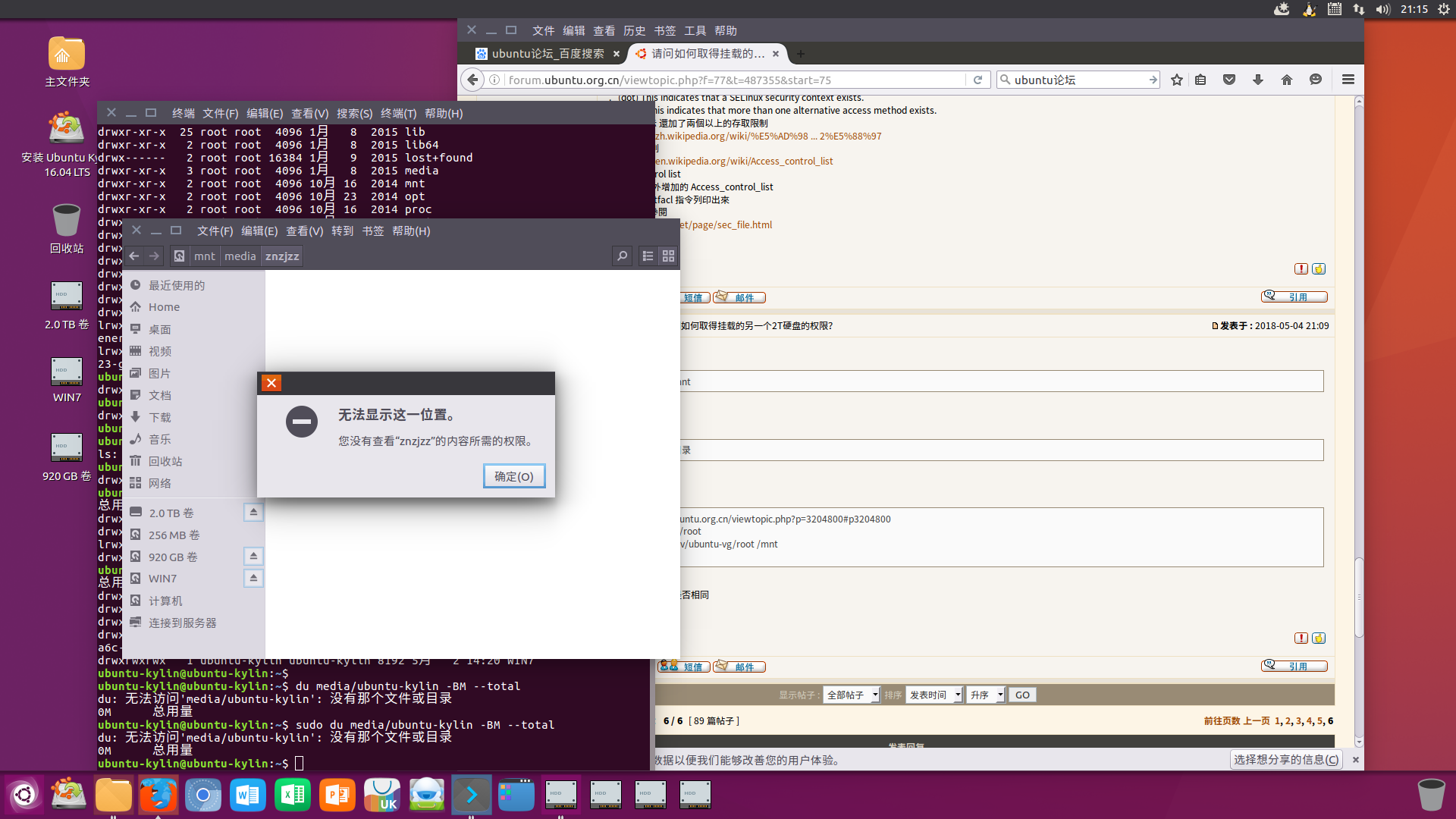Open Files manager from the dock

[x=113, y=795]
